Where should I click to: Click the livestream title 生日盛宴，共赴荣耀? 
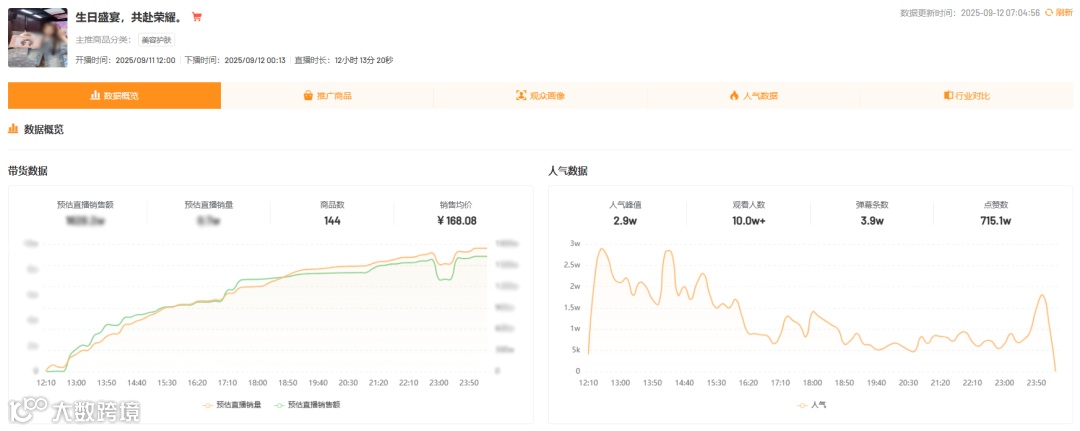[x=130, y=17]
